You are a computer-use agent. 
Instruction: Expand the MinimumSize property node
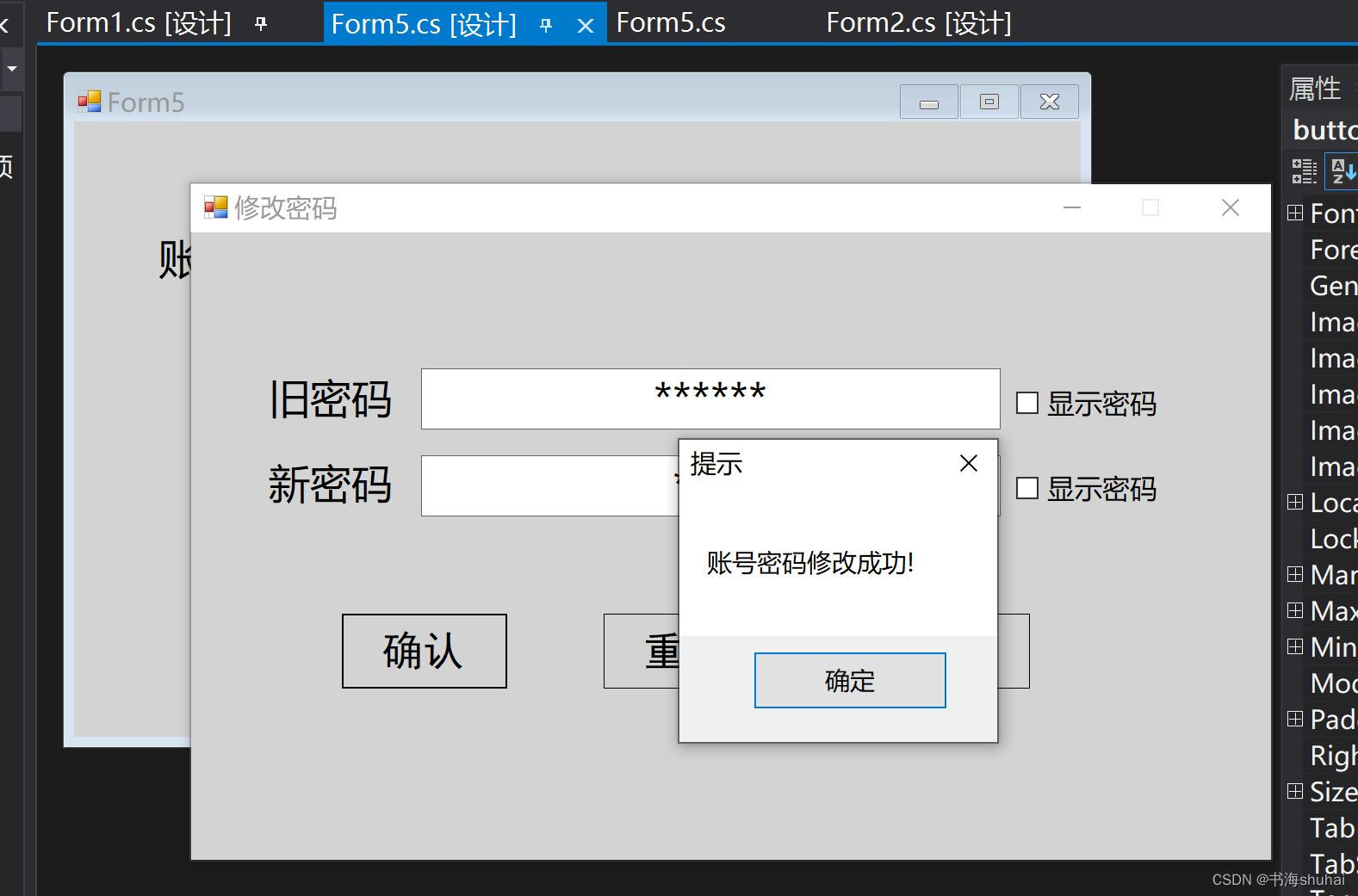coord(1295,646)
